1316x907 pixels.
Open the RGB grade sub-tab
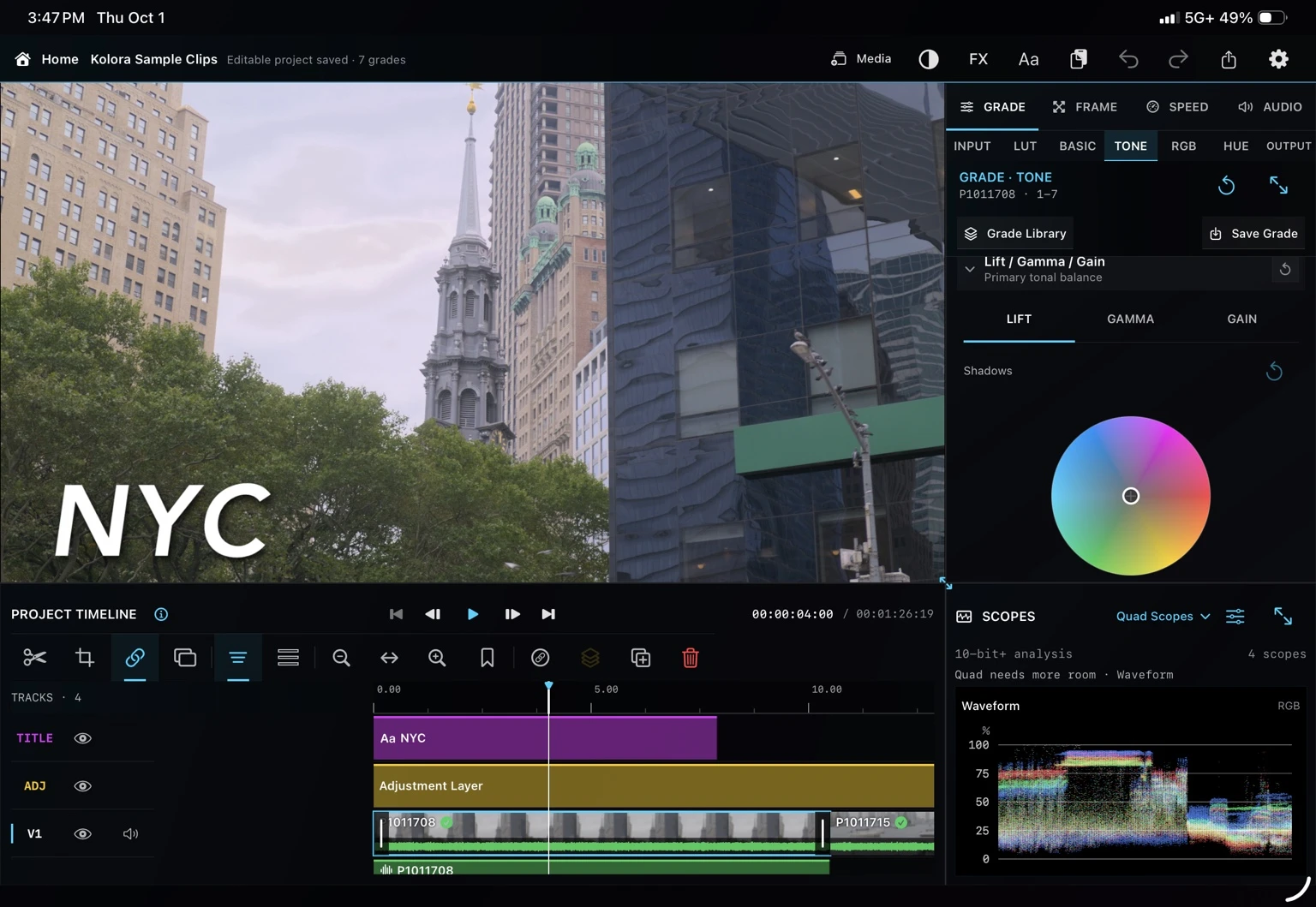pyautogui.click(x=1183, y=146)
